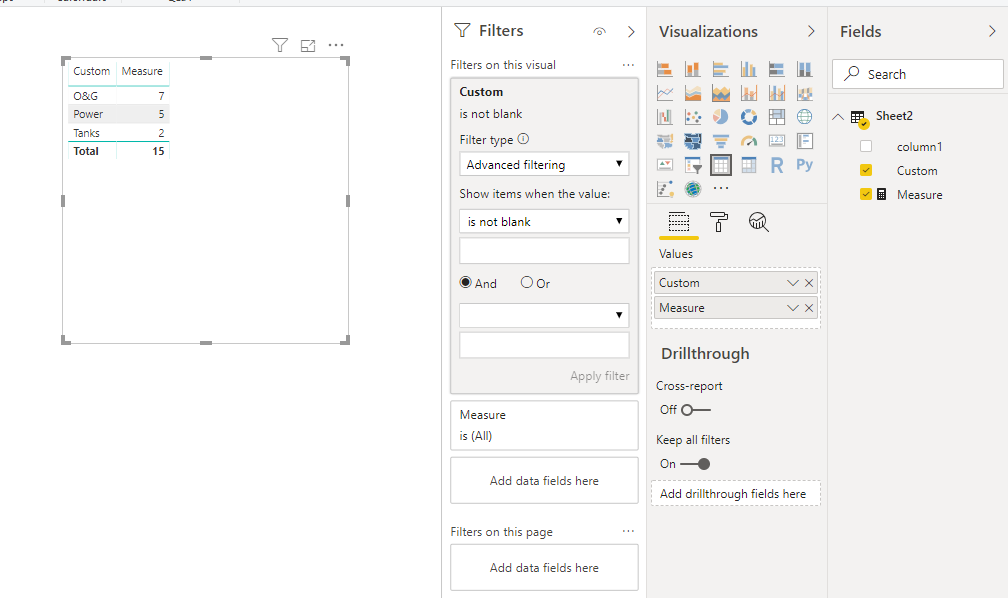Open 'Filters on this visual' ellipsis menu
Screen dimensions: 1008x598
pyautogui.click(x=628, y=65)
